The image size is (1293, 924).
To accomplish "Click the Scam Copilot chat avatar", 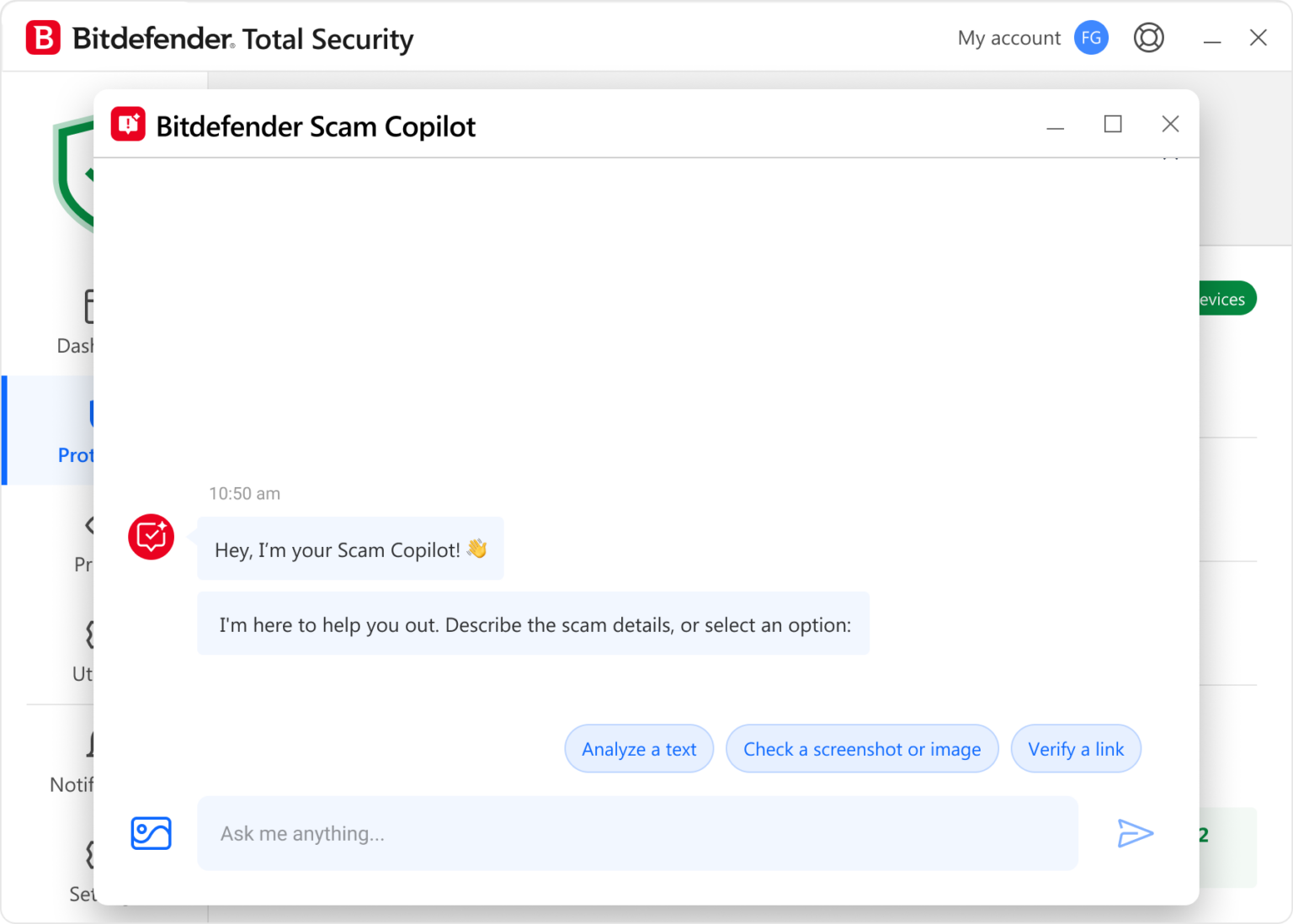I will click(x=151, y=537).
